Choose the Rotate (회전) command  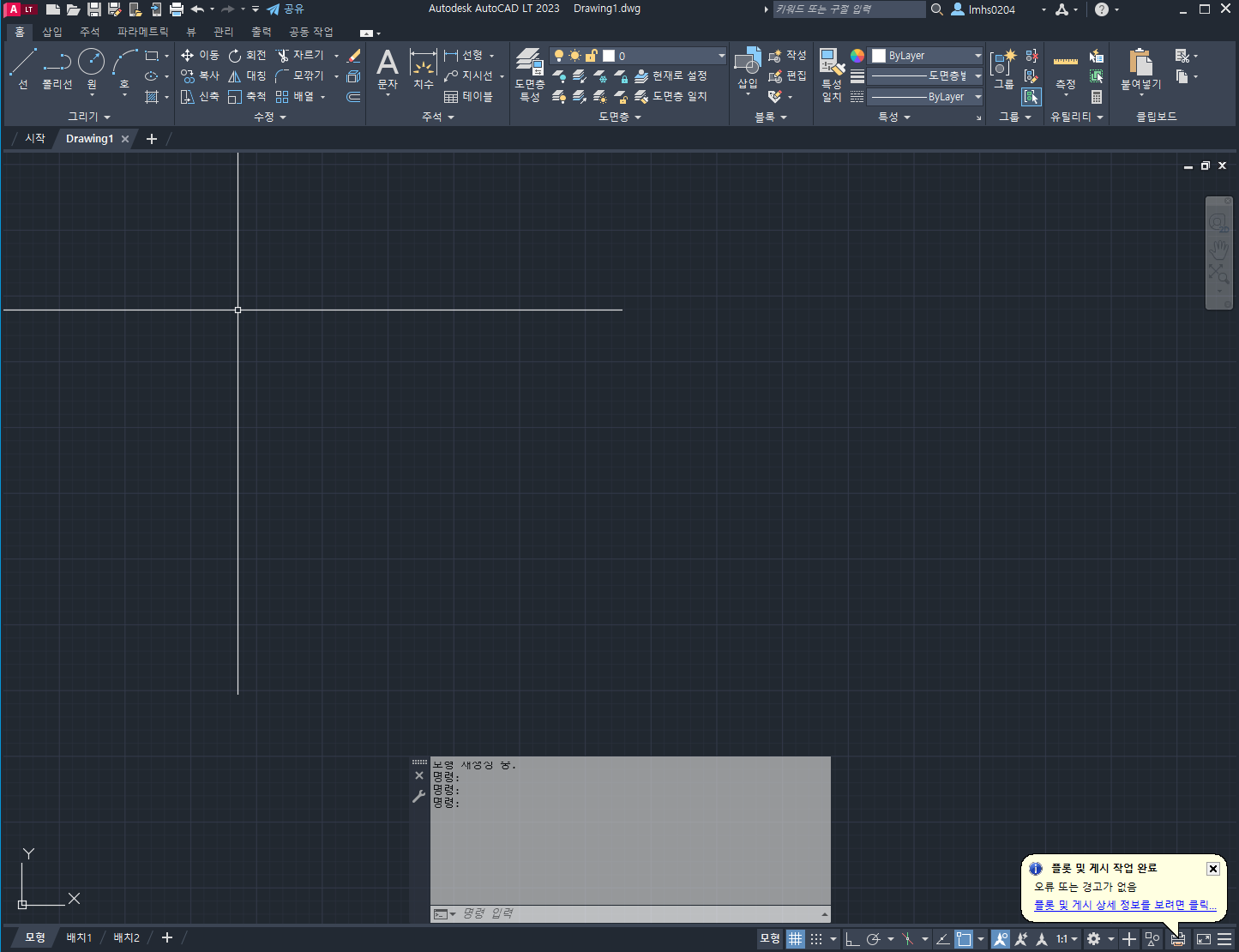247,55
